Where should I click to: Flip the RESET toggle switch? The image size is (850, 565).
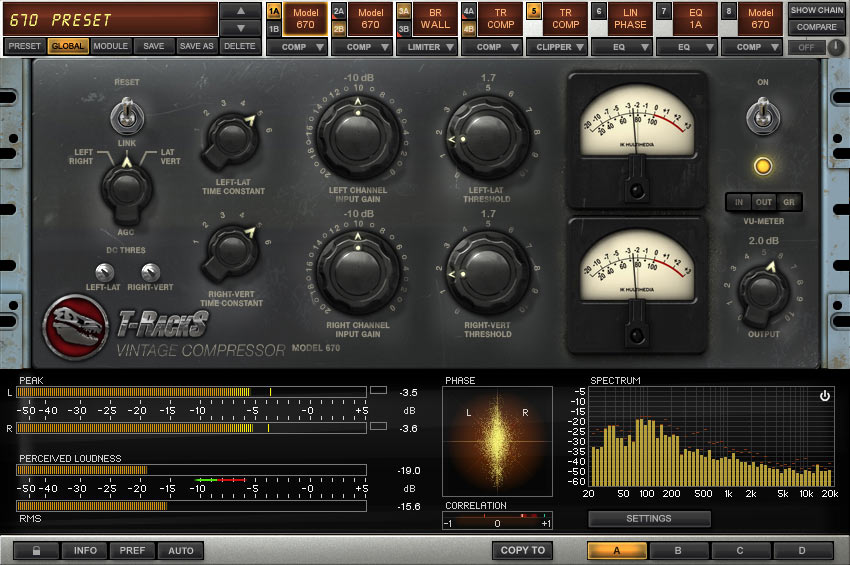(x=127, y=115)
